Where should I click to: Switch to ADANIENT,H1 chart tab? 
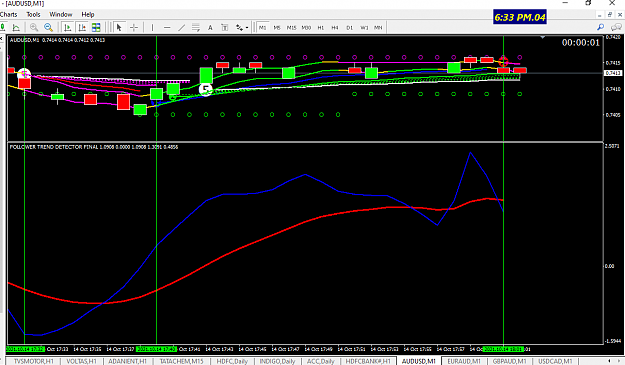click(128, 361)
